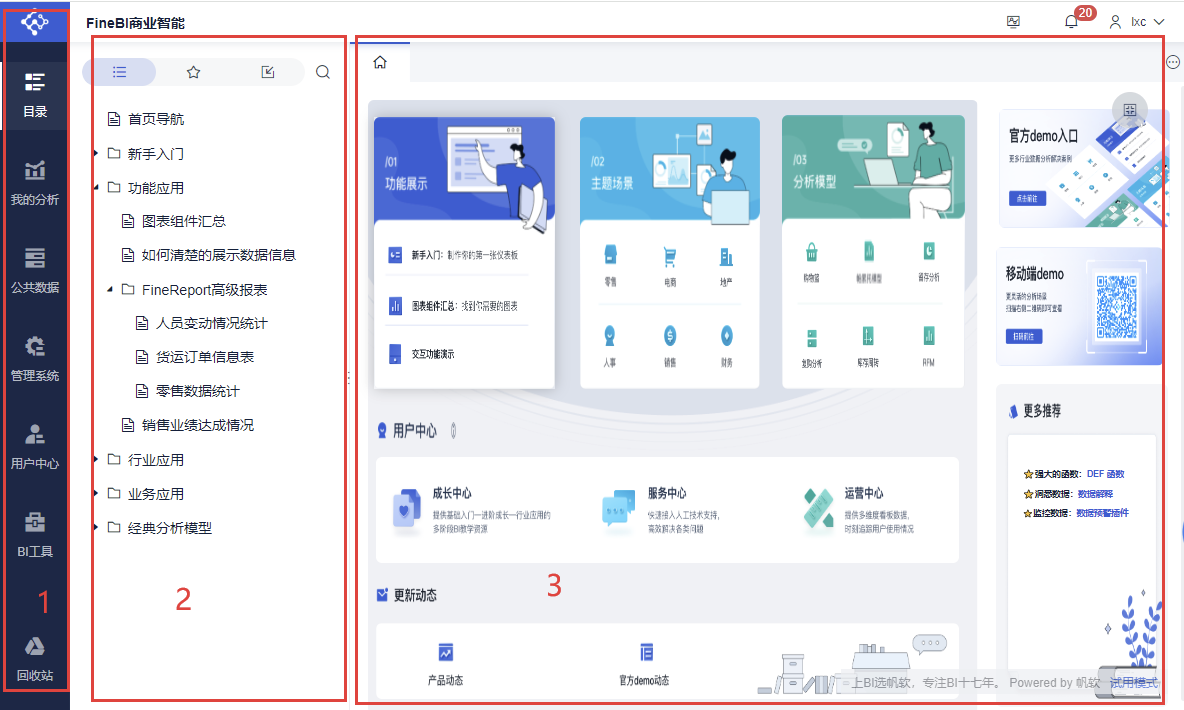This screenshot has height=710, width=1184.
Task: Open the 成长中心 card
Action: pos(473,510)
